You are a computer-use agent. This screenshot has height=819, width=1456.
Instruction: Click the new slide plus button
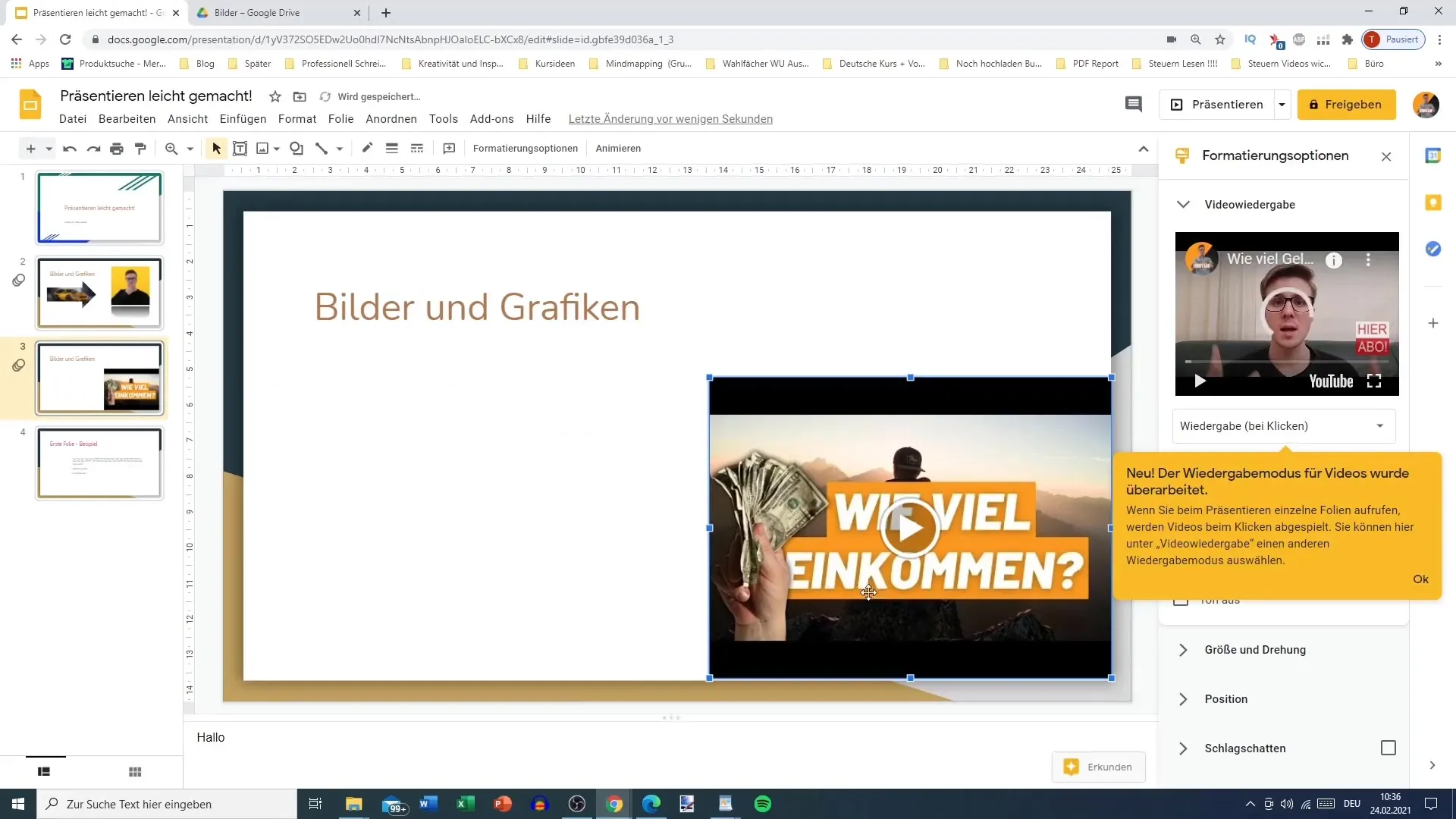coord(30,149)
